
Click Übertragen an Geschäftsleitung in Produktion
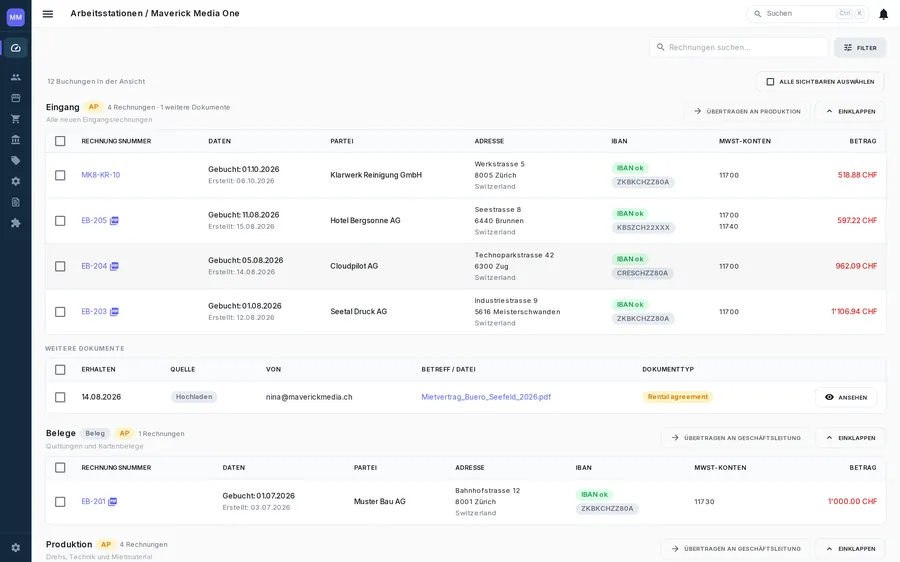click(x=736, y=549)
